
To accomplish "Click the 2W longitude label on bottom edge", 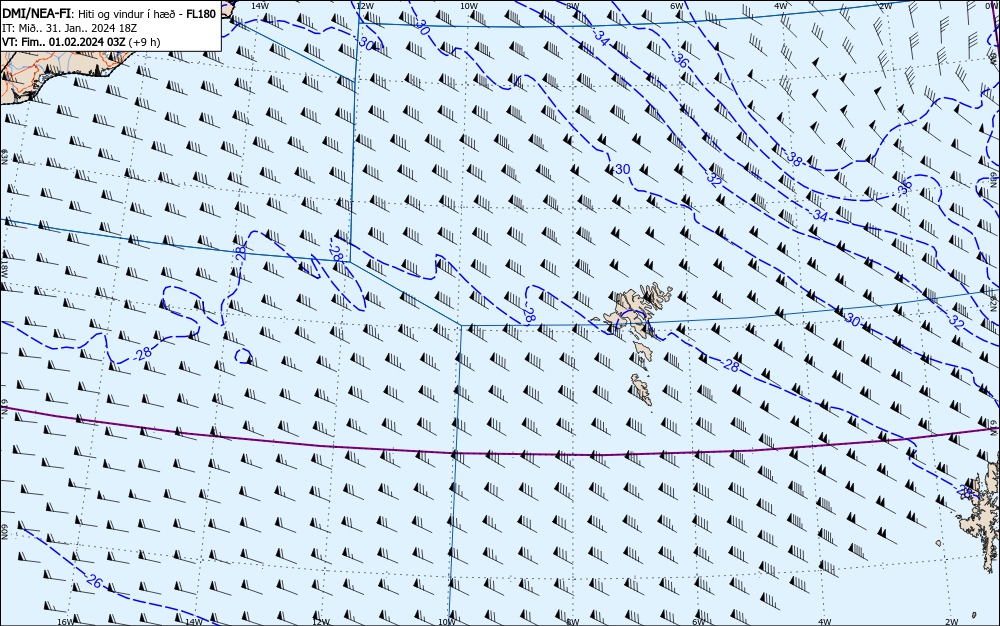I will click(x=952, y=622).
